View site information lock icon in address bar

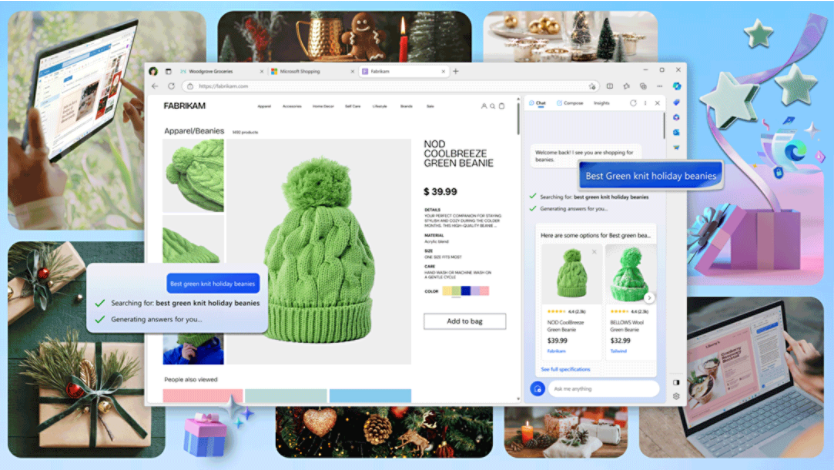pos(190,86)
